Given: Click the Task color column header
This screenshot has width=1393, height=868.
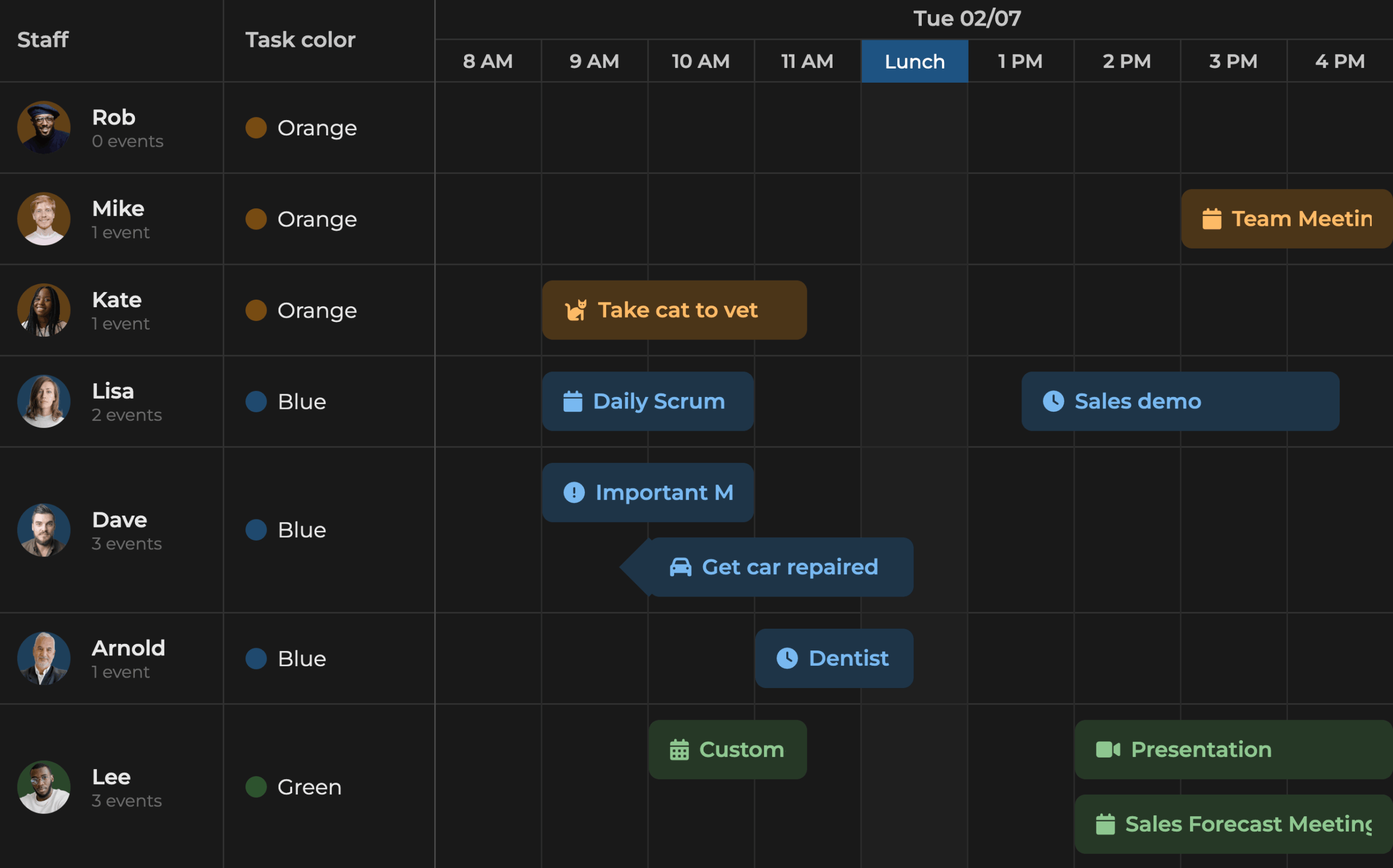Looking at the screenshot, I should (300, 40).
